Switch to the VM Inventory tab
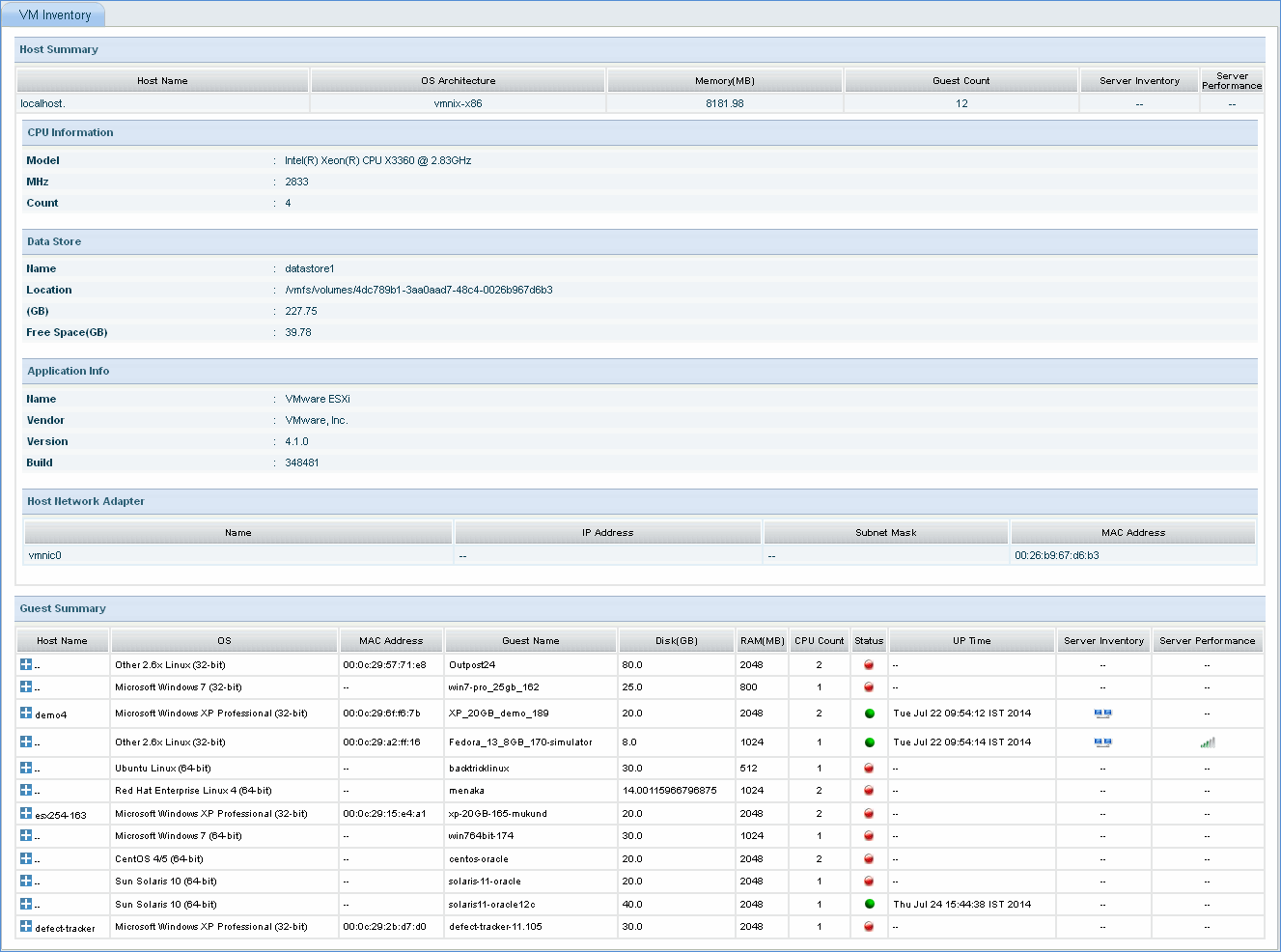The image size is (1281, 952). click(53, 14)
